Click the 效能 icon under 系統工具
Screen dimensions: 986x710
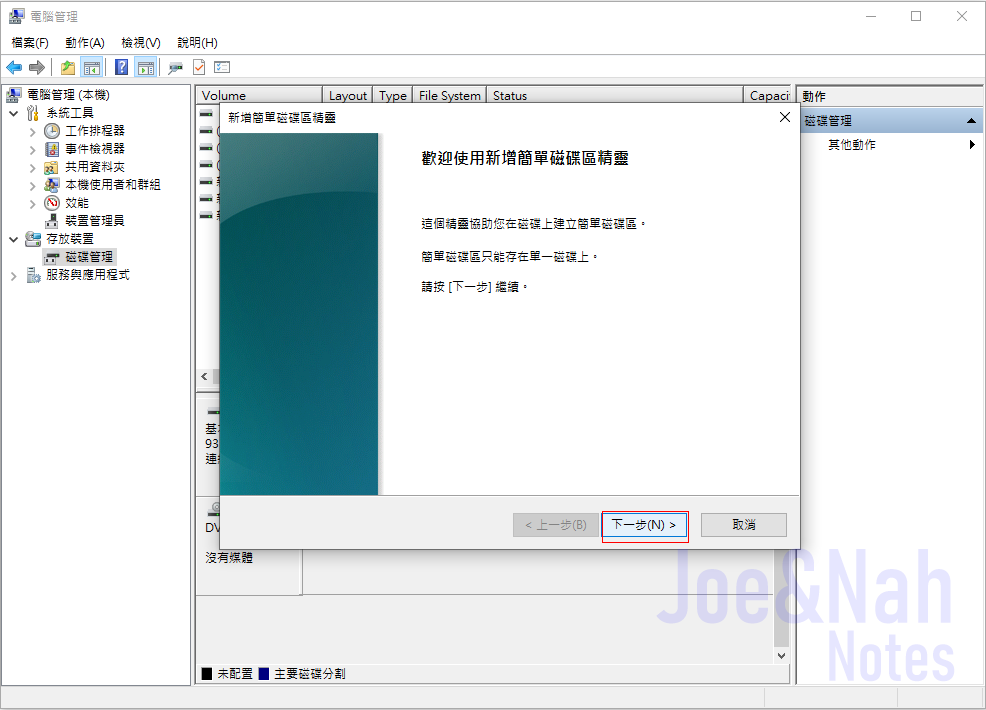point(52,202)
